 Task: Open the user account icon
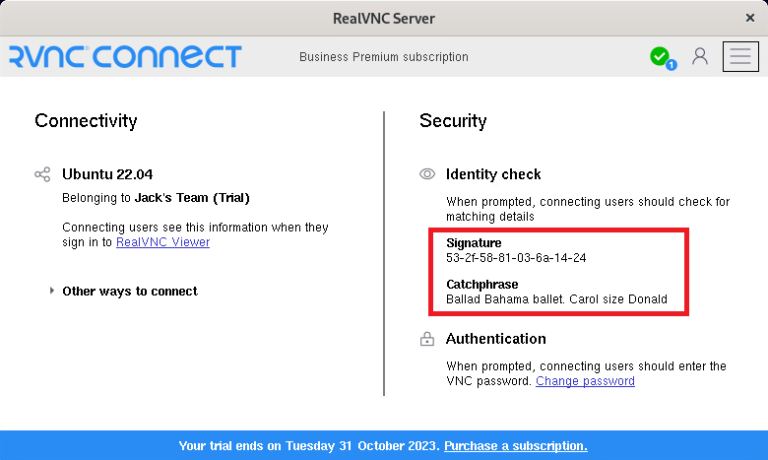[x=700, y=56]
